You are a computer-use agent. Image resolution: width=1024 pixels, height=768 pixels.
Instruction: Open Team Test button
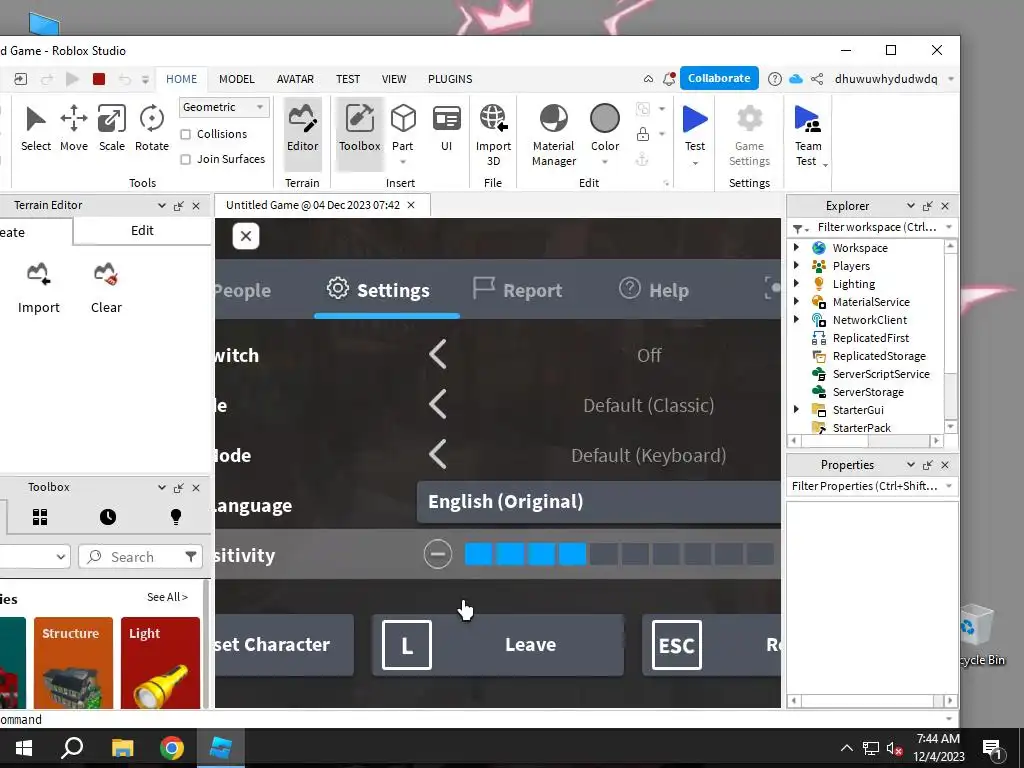point(808,135)
